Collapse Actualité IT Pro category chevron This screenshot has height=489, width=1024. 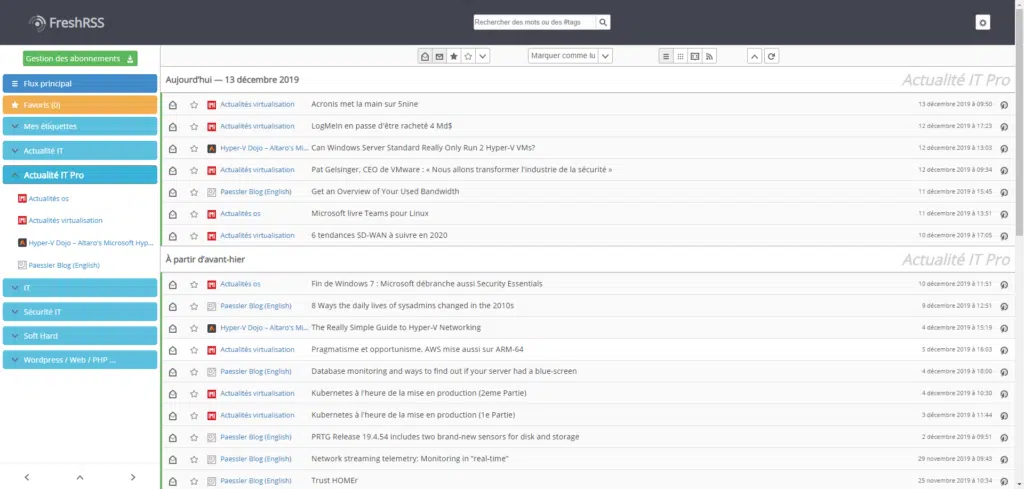[x=14, y=175]
